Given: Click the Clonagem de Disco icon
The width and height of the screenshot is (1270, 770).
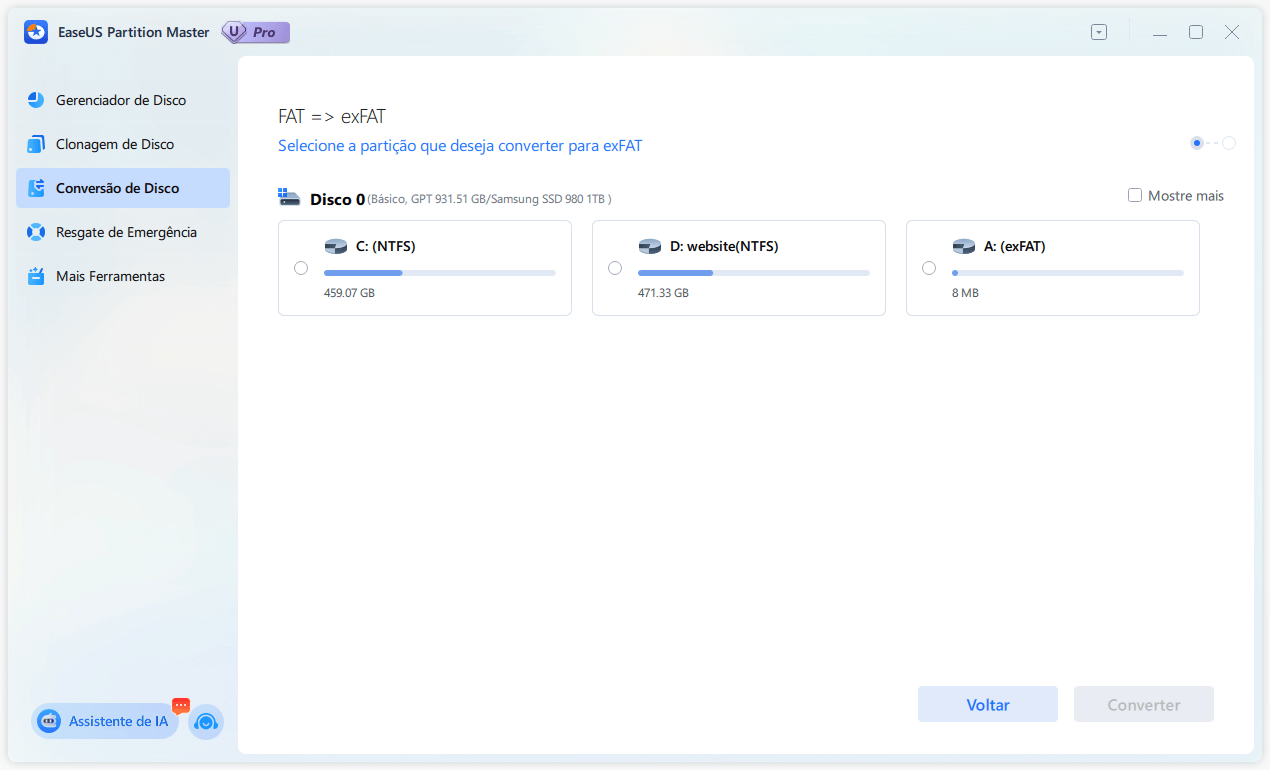Looking at the screenshot, I should (36, 144).
